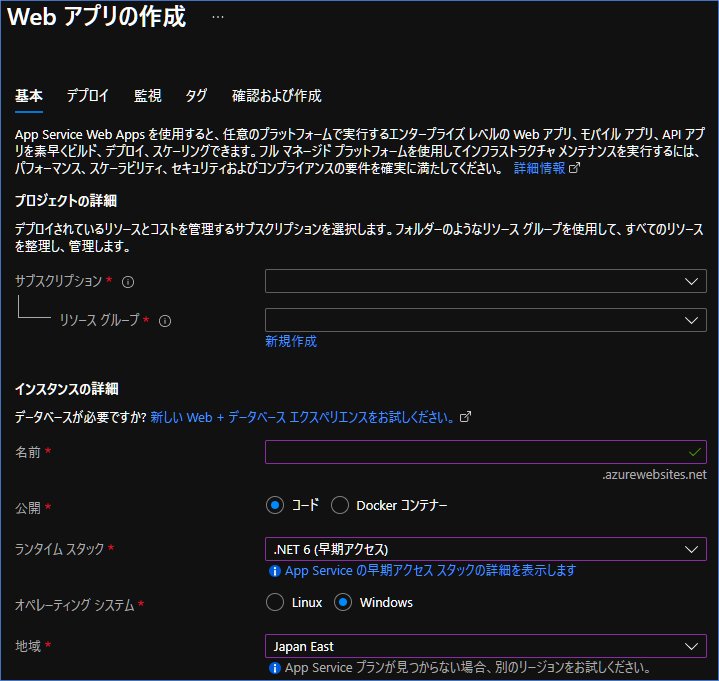This screenshot has width=719, height=681.
Task: Expand the ランタイム スタック .NET 6 dropdown
Action: (x=486, y=549)
